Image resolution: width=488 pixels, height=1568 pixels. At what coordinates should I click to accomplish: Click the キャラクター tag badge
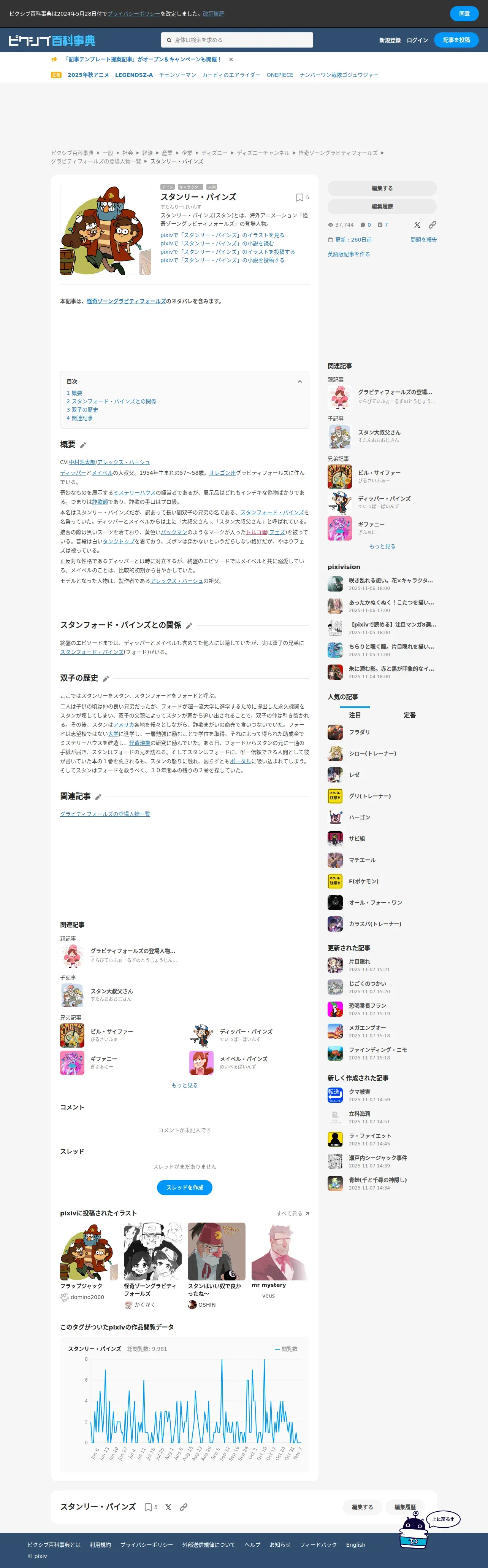click(x=190, y=187)
